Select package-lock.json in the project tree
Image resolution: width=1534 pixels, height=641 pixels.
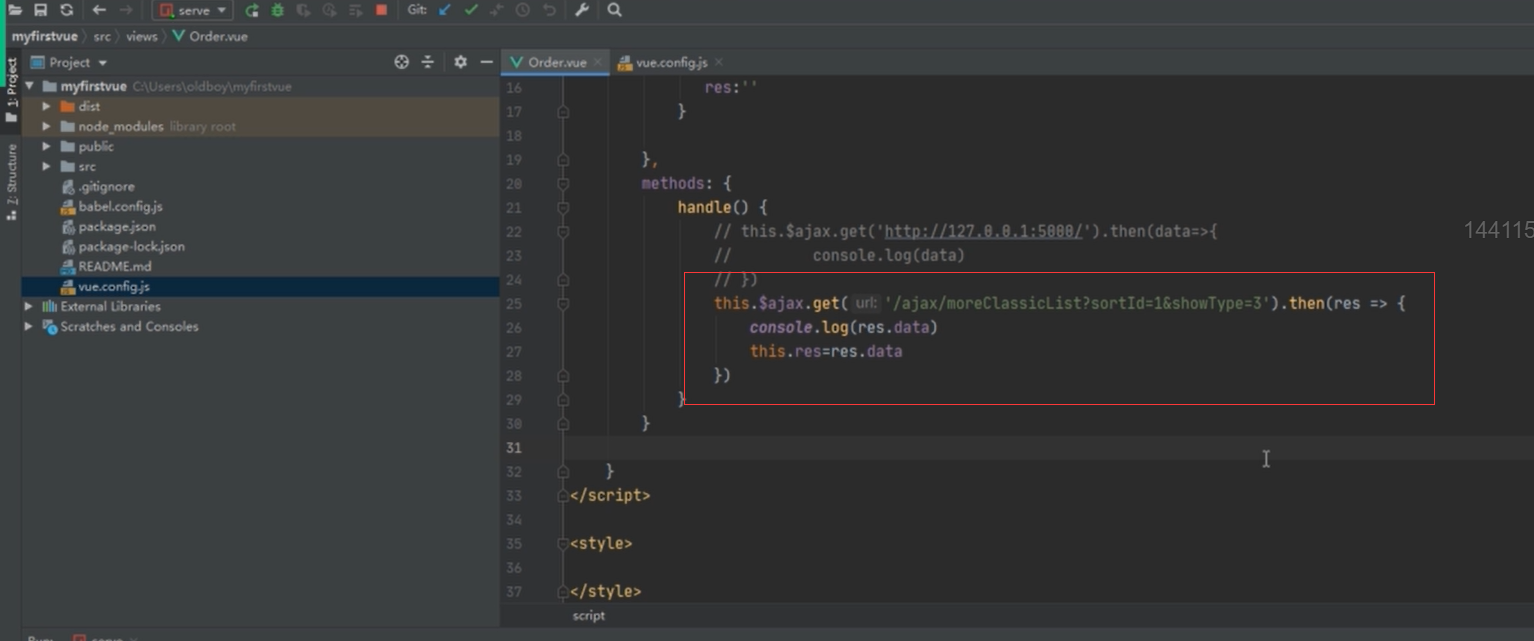tap(260, 246)
